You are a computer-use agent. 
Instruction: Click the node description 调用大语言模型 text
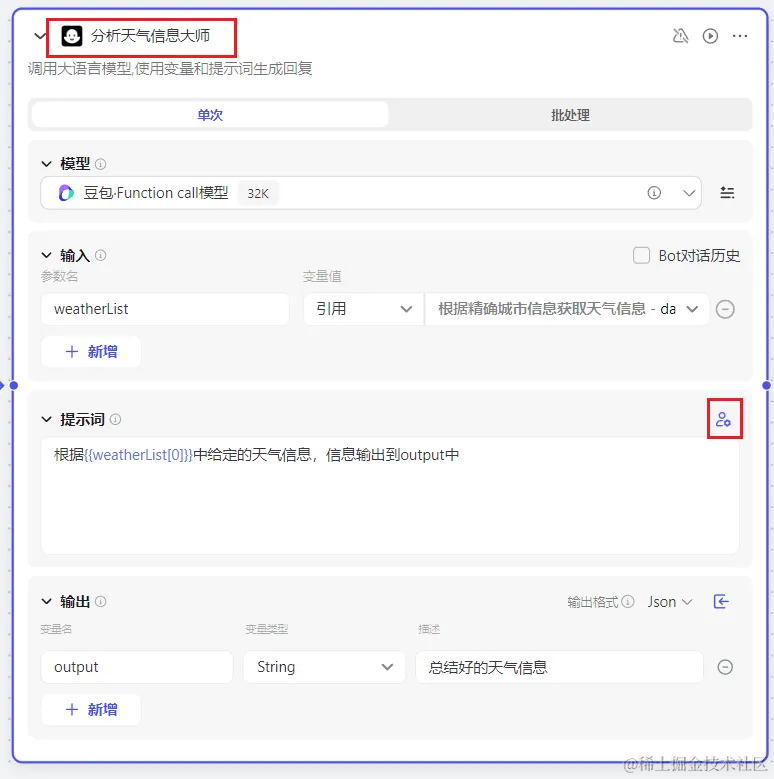169,69
